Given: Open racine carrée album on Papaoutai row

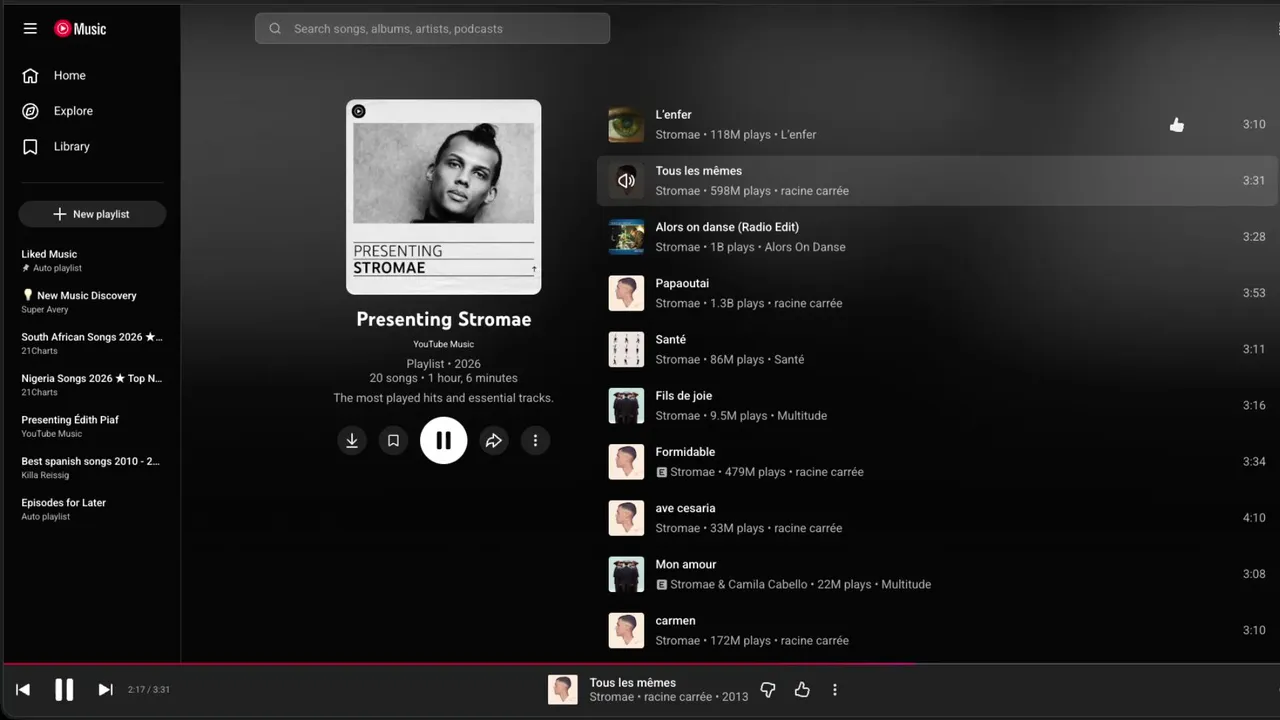Looking at the screenshot, I should click(808, 304).
